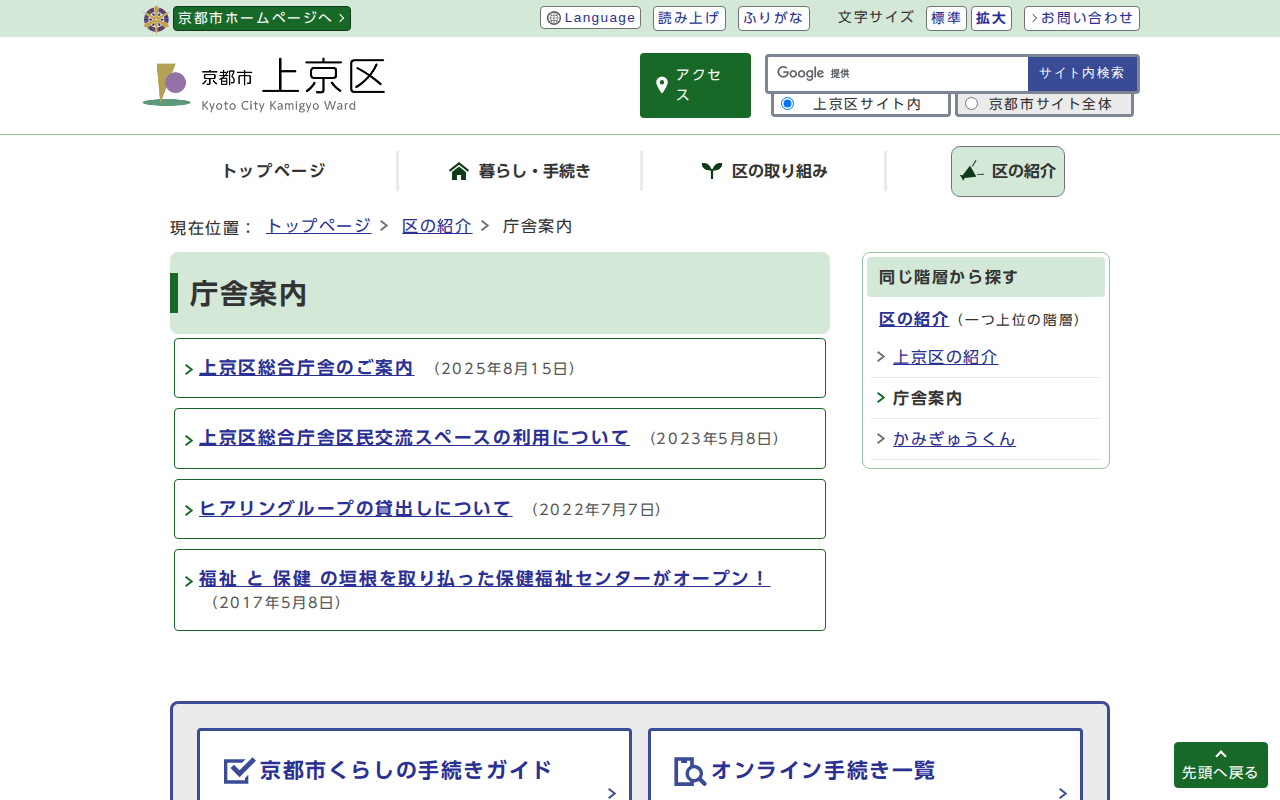Screen dimensions: 1280x800
Task: Click the house icon for 暮らし・手続き
Action: coord(459,171)
